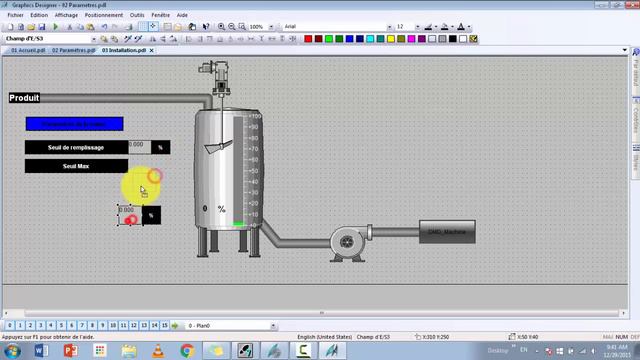Click the context Help pointer icon

click(206, 27)
